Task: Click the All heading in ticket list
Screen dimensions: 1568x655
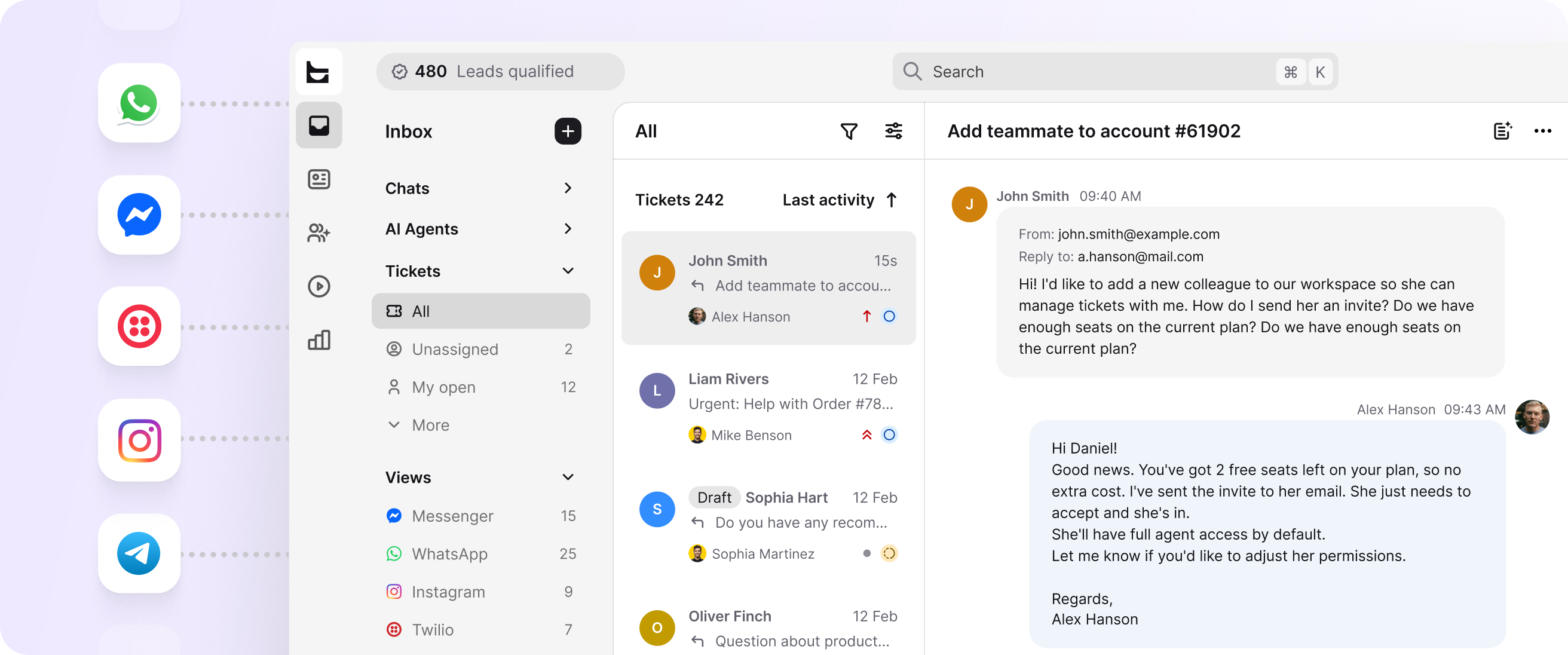Action: 646,131
